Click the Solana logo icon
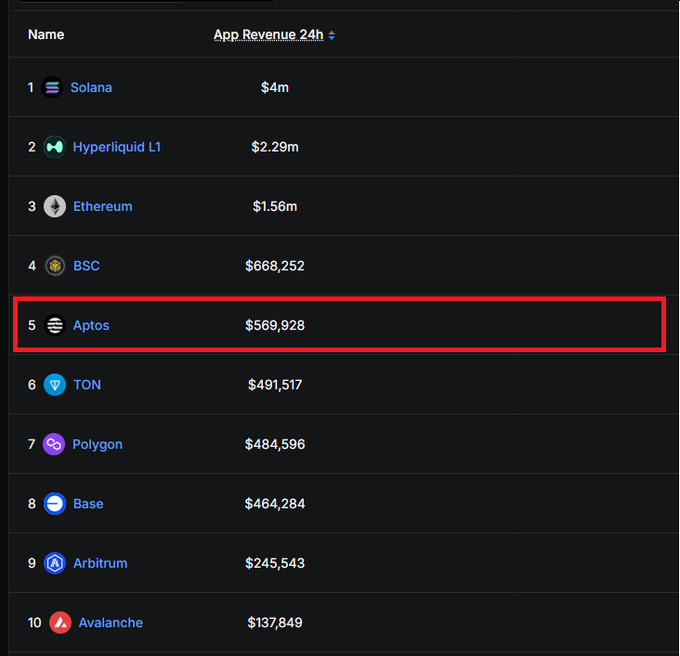The height and width of the screenshot is (656, 680). click(52, 88)
